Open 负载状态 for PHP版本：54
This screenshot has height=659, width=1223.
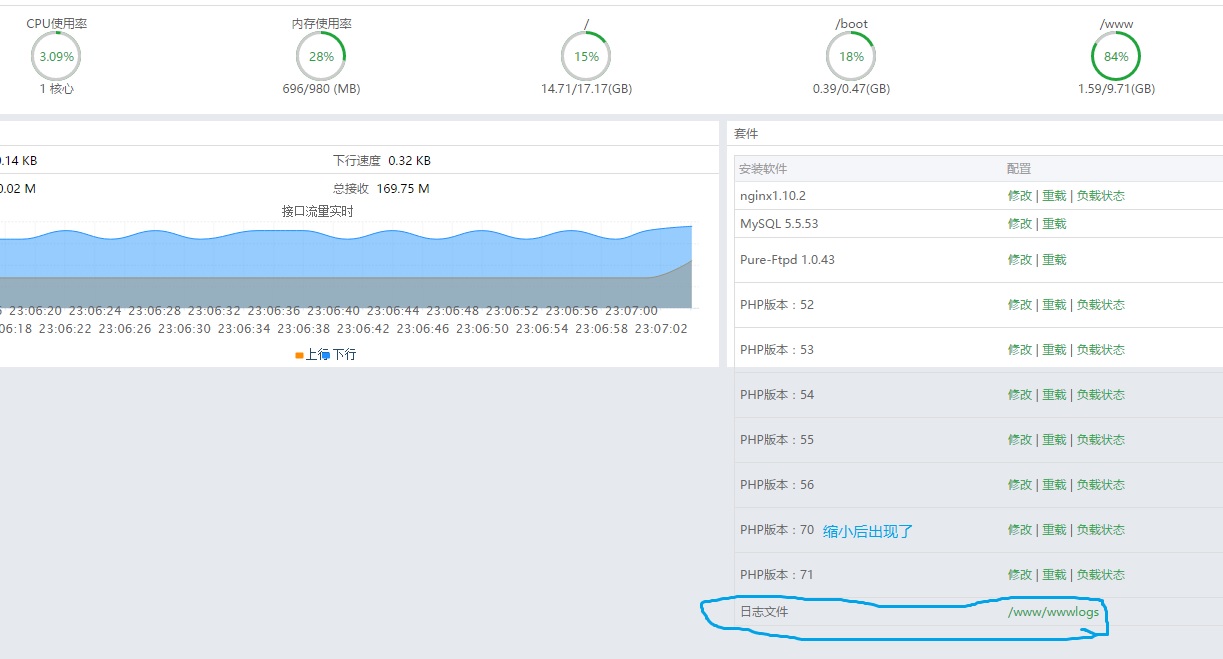(1101, 395)
